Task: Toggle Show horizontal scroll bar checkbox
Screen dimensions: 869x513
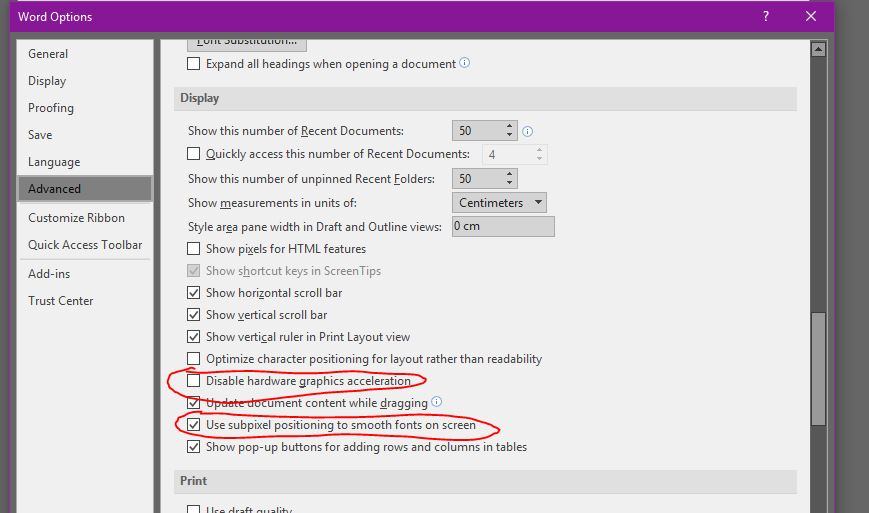Action: [193, 293]
